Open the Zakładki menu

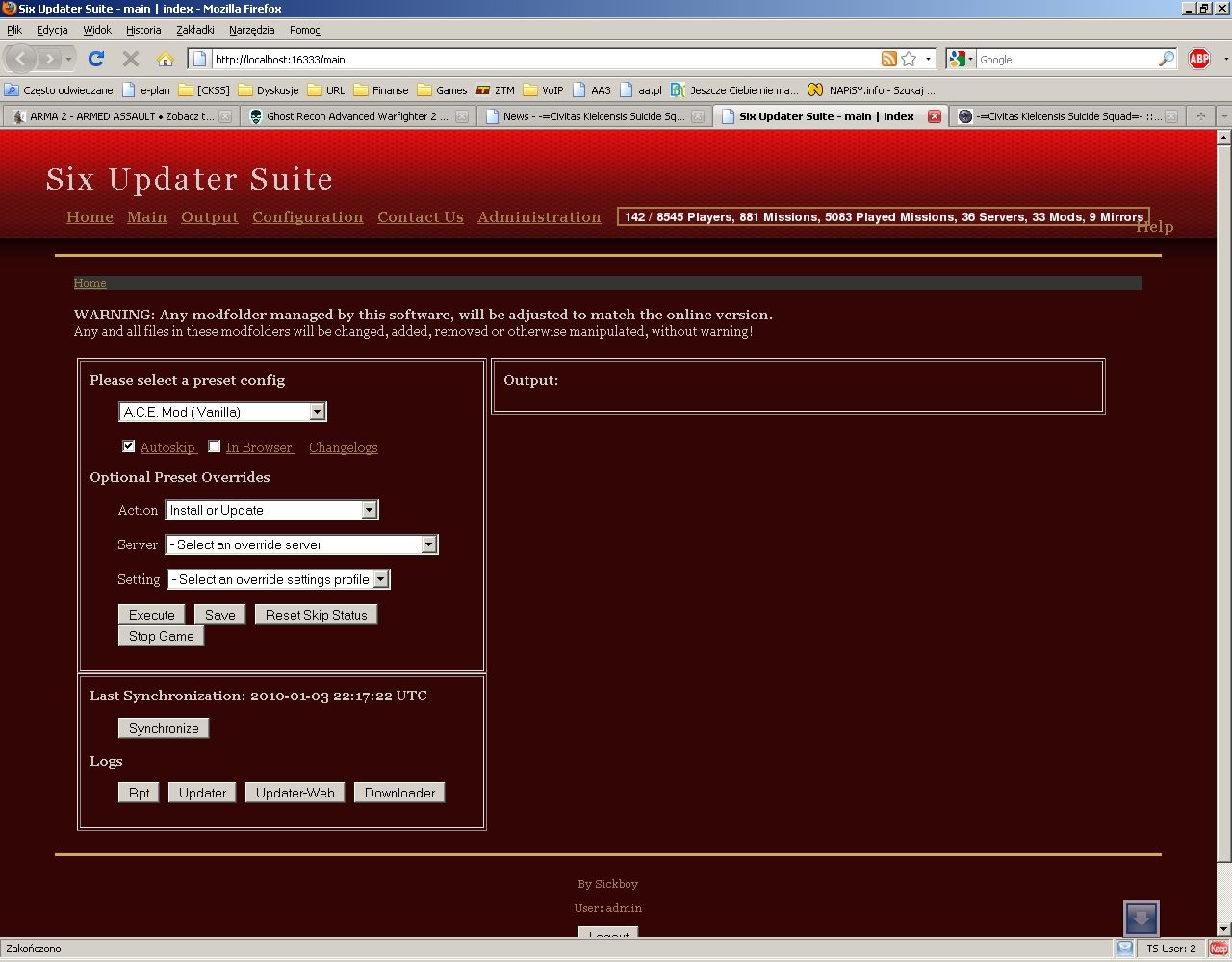click(194, 30)
